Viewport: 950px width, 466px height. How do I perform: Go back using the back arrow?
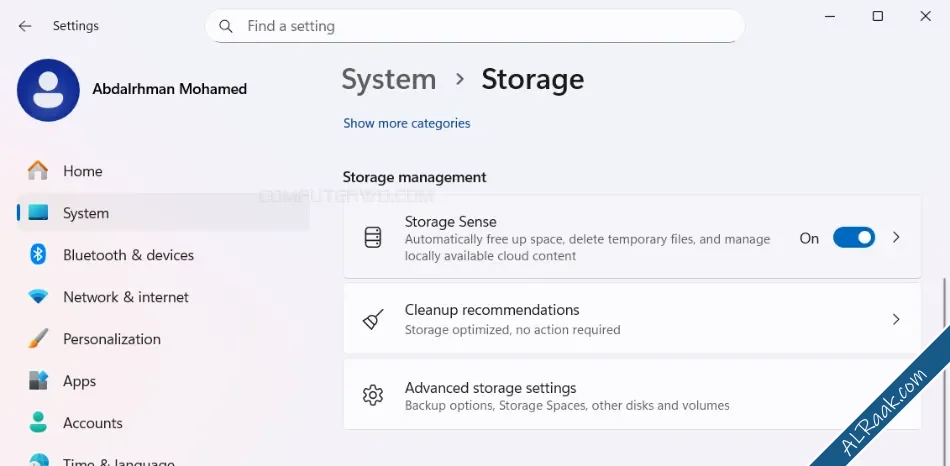pyautogui.click(x=24, y=26)
